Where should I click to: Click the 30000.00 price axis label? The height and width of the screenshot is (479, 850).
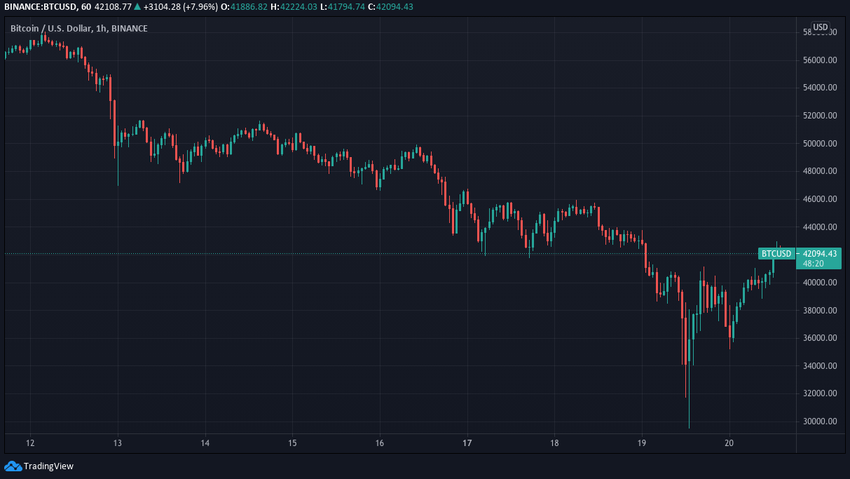(x=820, y=421)
